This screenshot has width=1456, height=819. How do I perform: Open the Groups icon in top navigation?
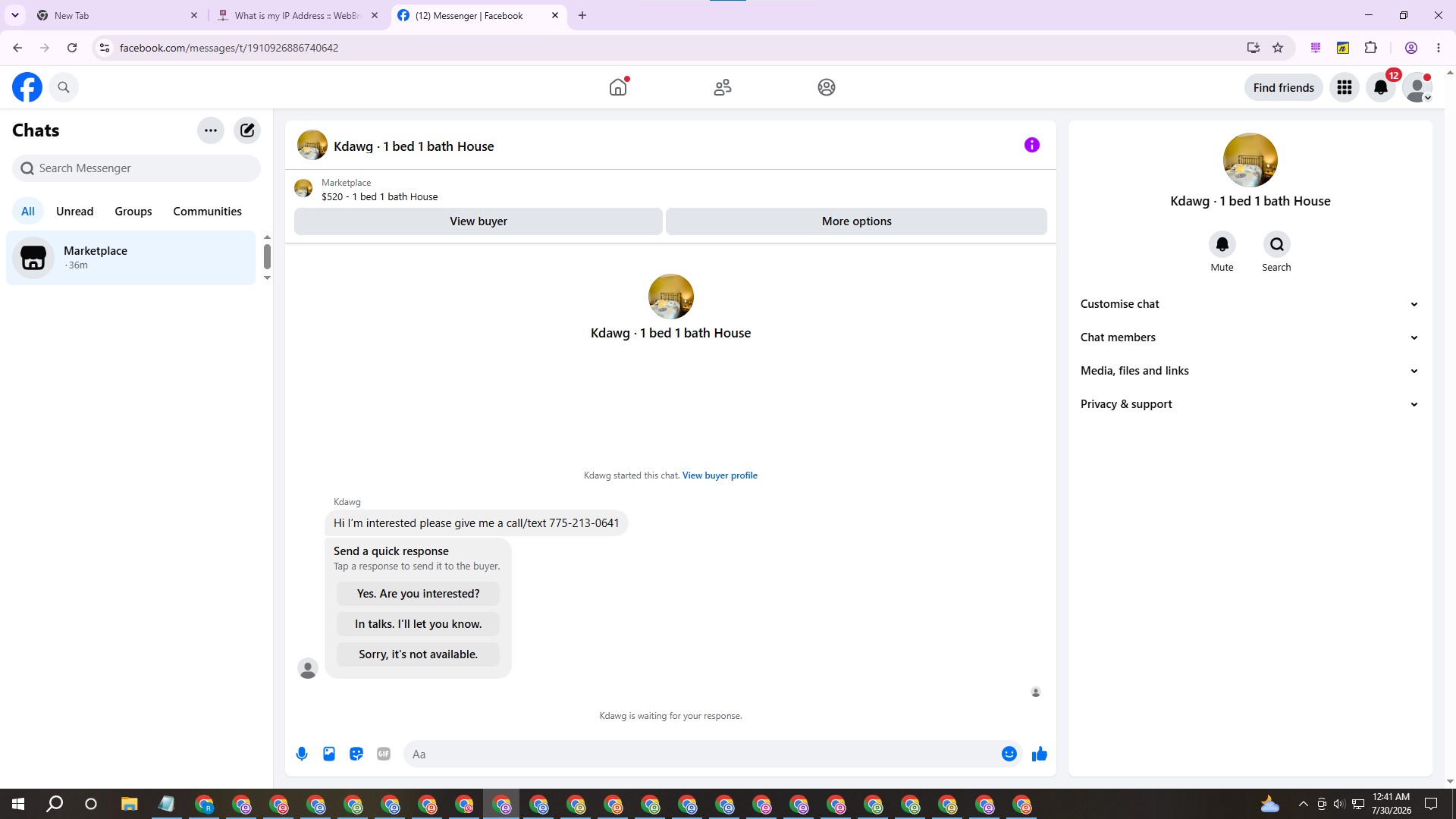point(827,87)
